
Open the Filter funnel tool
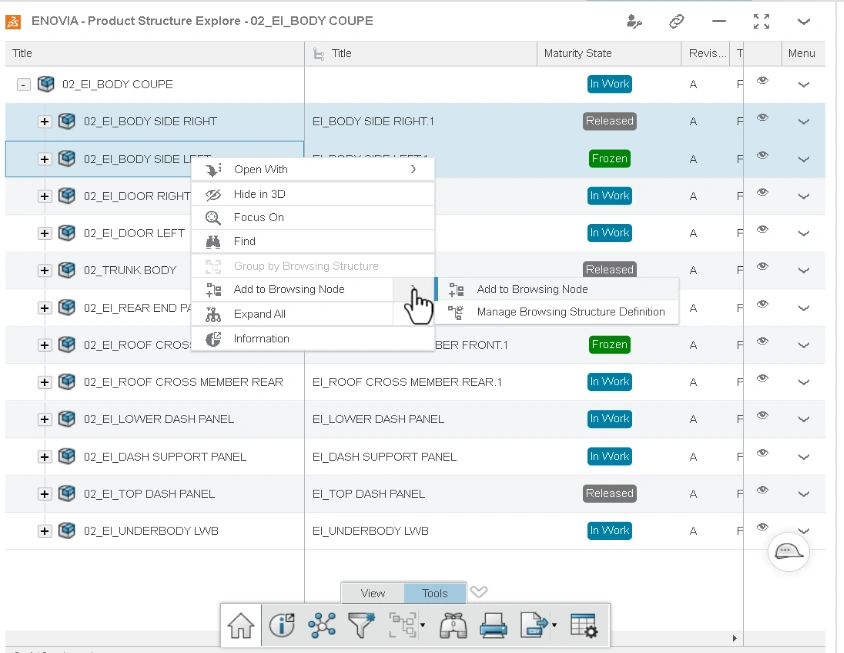coord(361,626)
